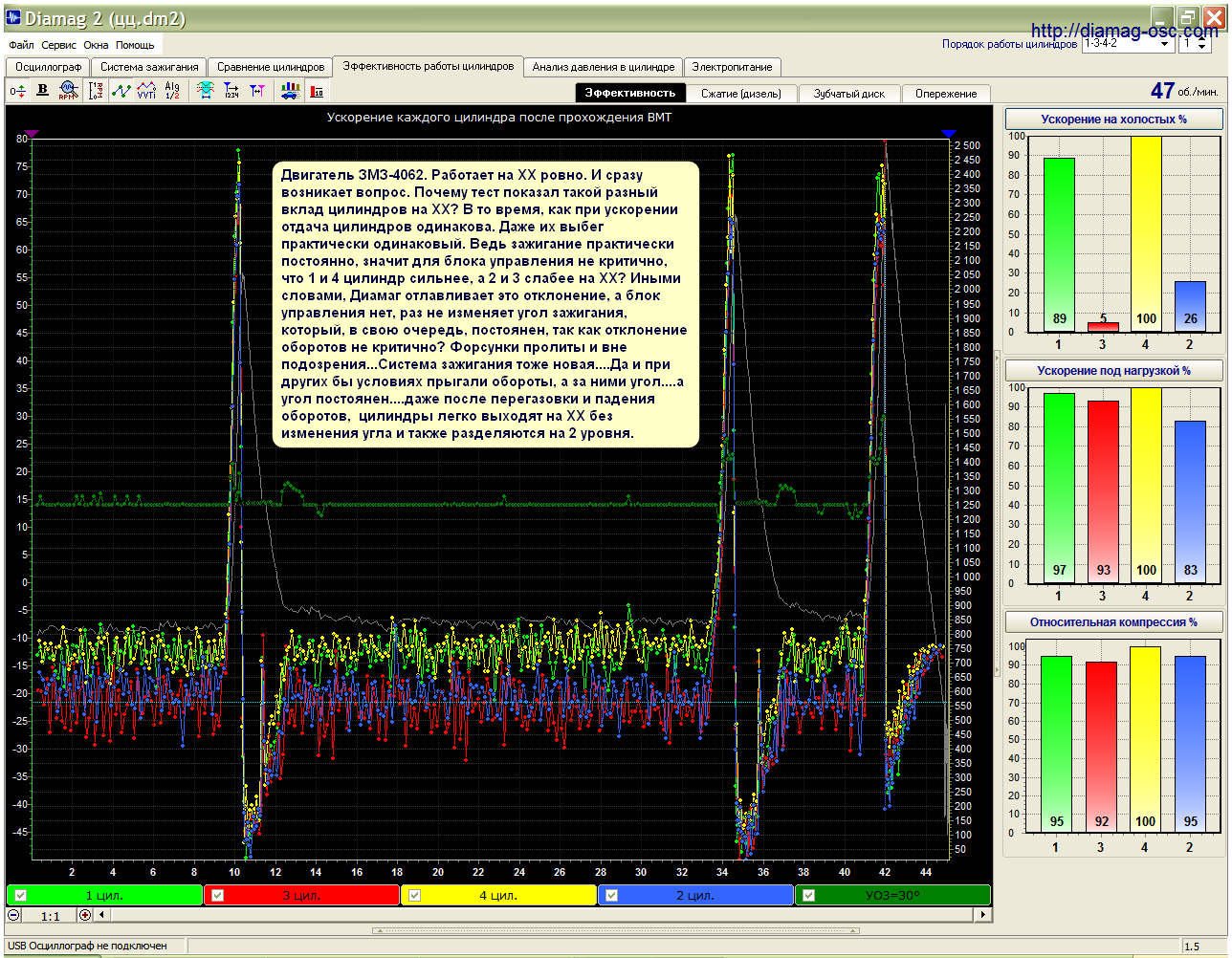Image resolution: width=1232 pixels, height=958 pixels.
Task: Increase the cylinder number stepper value
Action: [x=1202, y=39]
